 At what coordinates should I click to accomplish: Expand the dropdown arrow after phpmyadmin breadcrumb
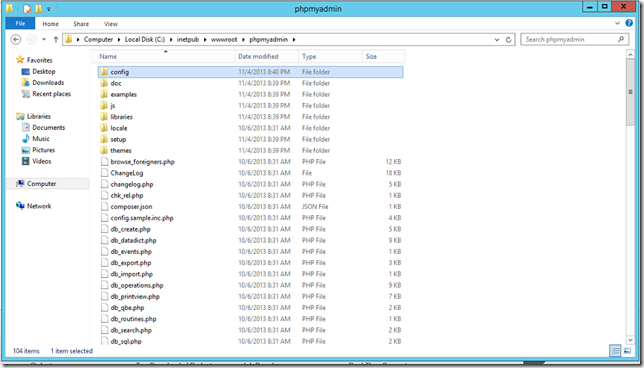coord(294,40)
